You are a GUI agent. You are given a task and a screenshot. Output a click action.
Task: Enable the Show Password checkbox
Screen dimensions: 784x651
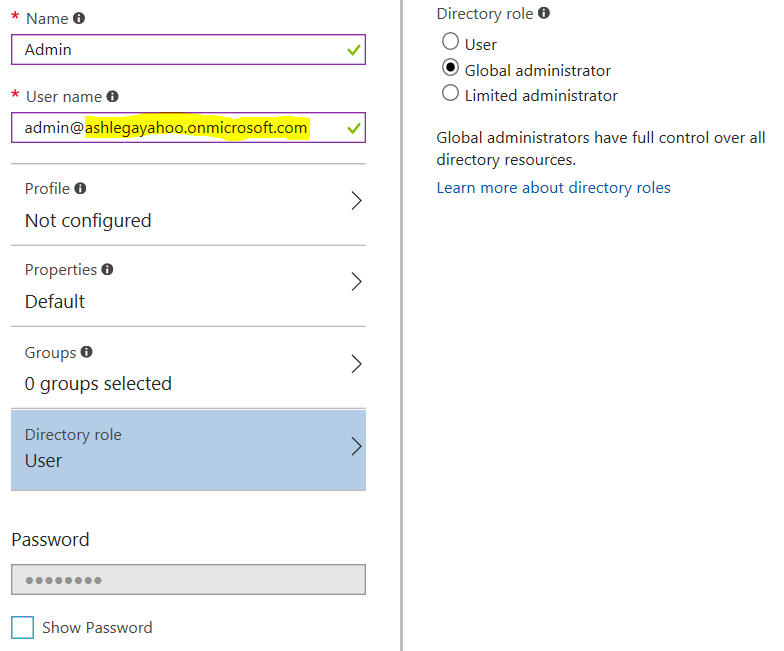coord(22,627)
